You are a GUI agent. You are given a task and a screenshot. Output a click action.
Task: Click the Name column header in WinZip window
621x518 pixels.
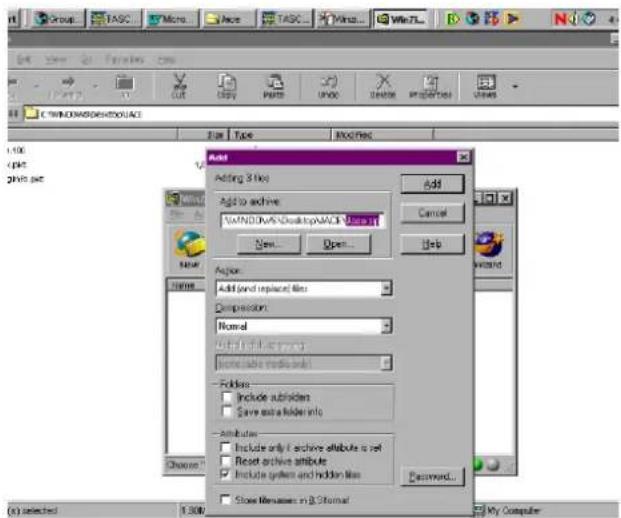click(186, 286)
